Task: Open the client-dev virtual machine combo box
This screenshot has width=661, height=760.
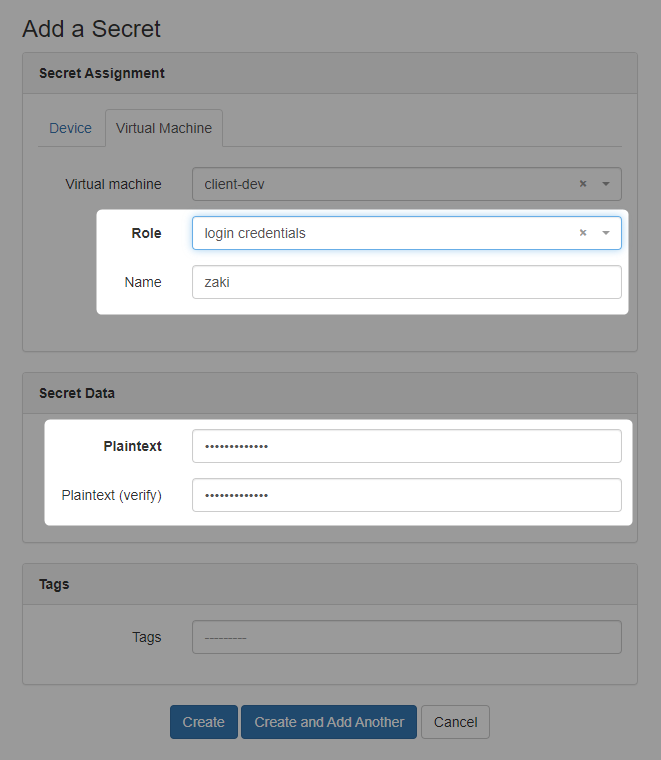Action: coord(407,184)
